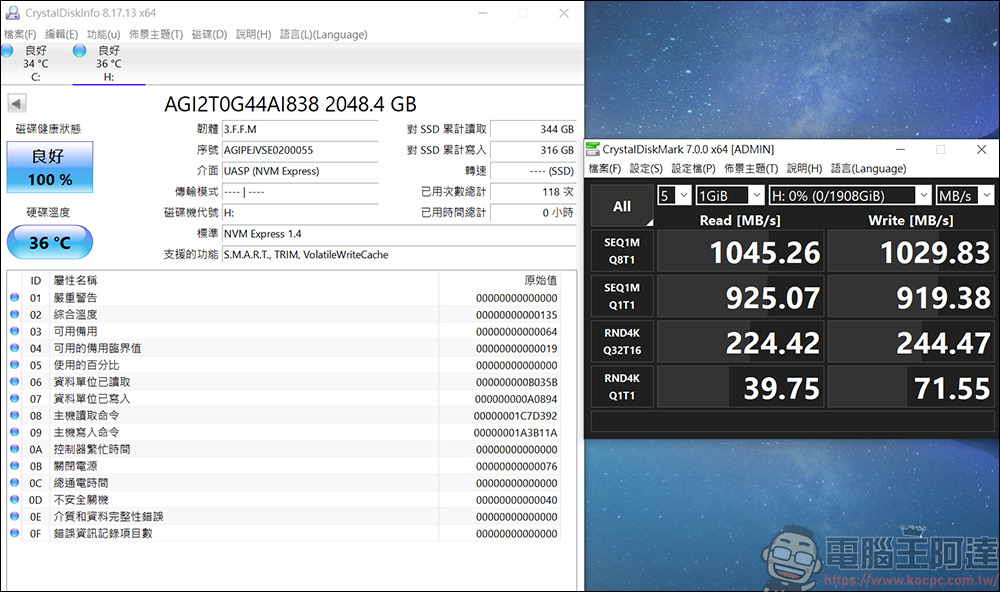Click sequential write result 1029.83
This screenshot has width=1000, height=592.
911,251
